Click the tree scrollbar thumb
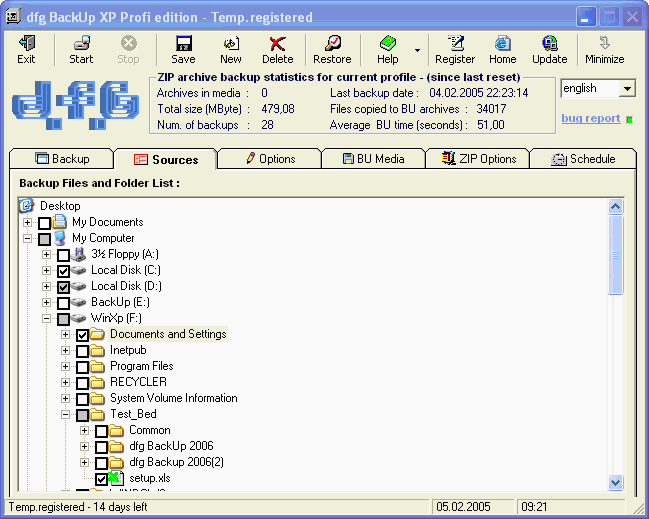The image size is (649, 519). coord(615,255)
